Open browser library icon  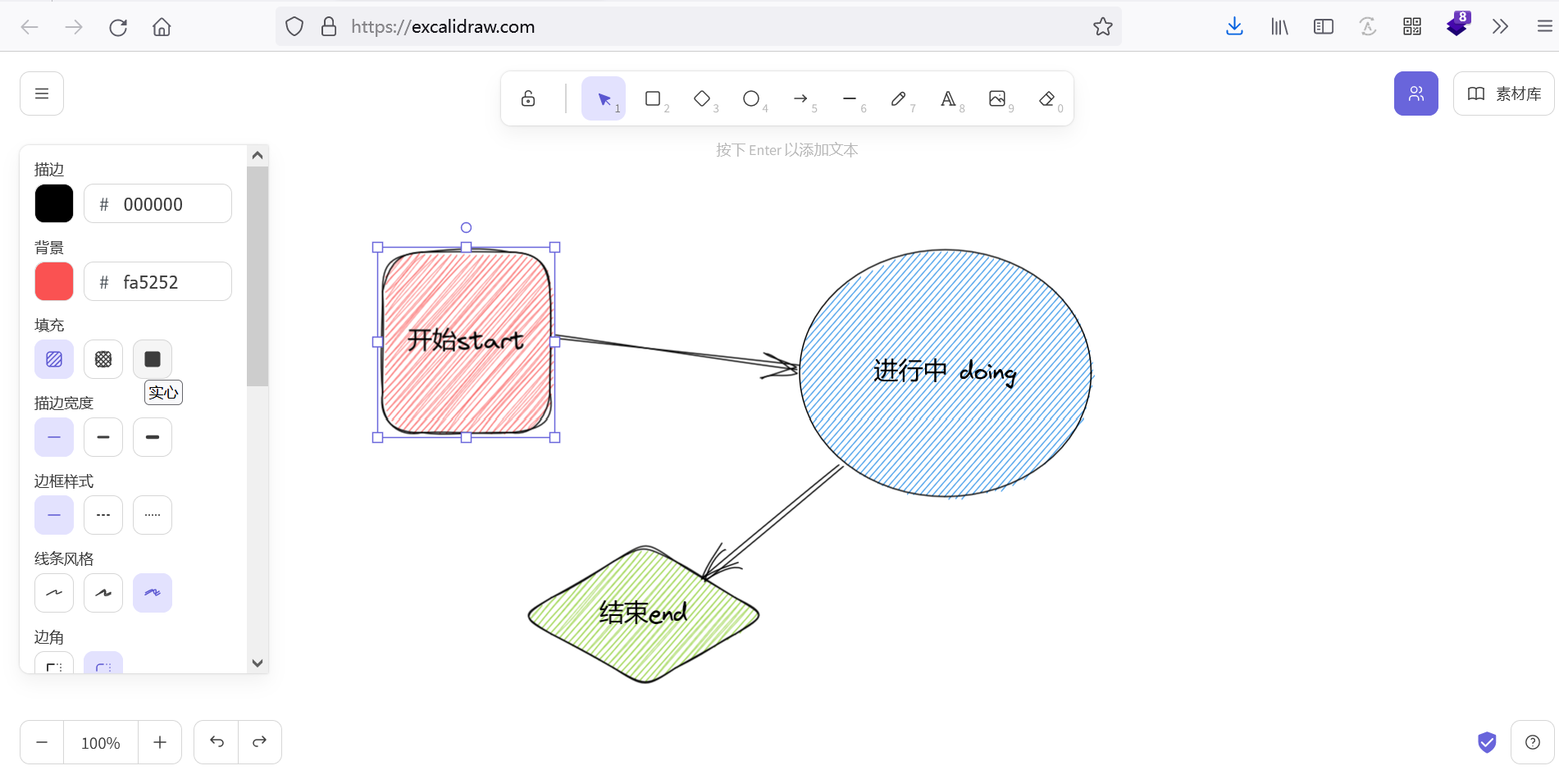point(1279,27)
